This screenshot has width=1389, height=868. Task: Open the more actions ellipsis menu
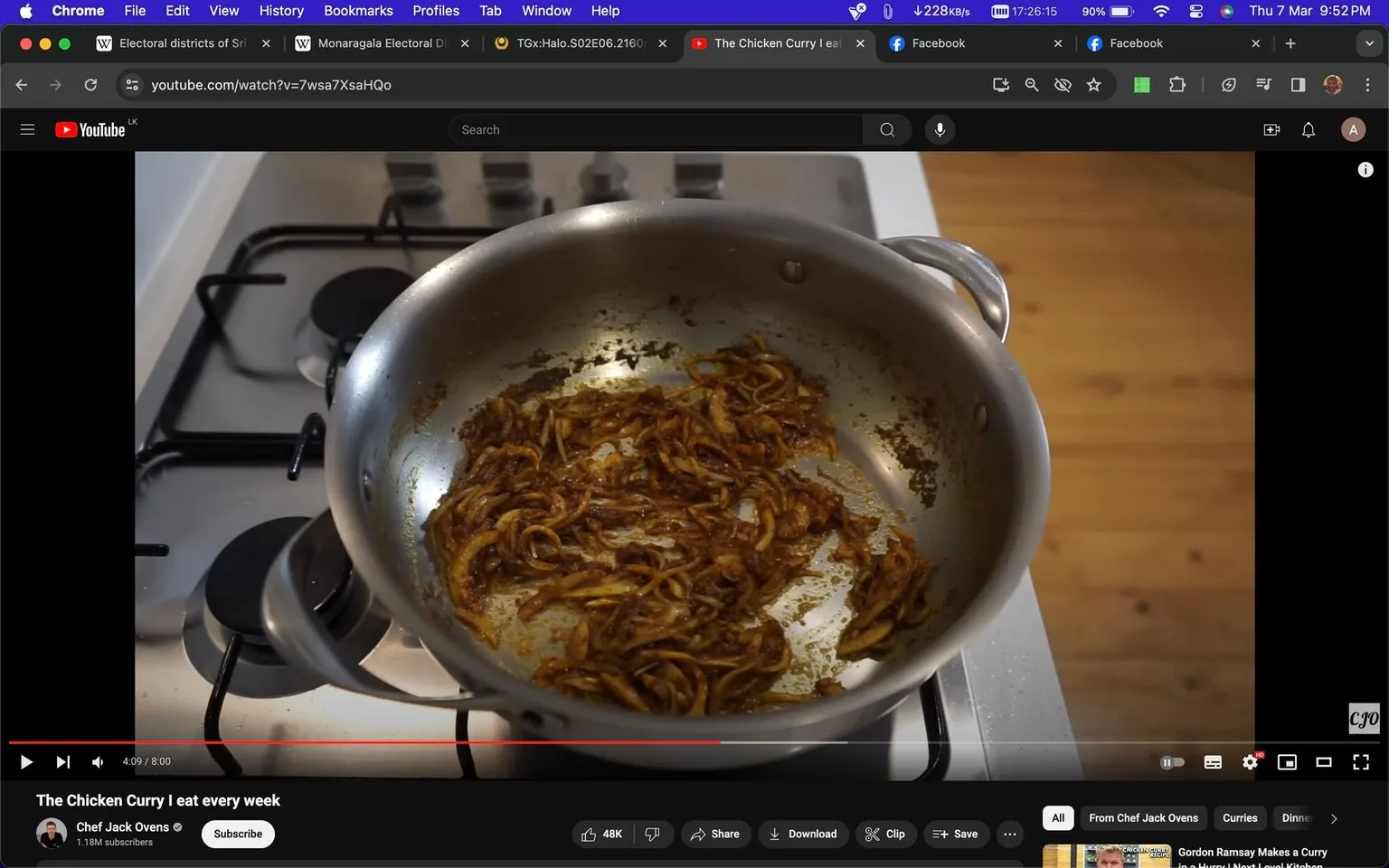pos(1009,834)
